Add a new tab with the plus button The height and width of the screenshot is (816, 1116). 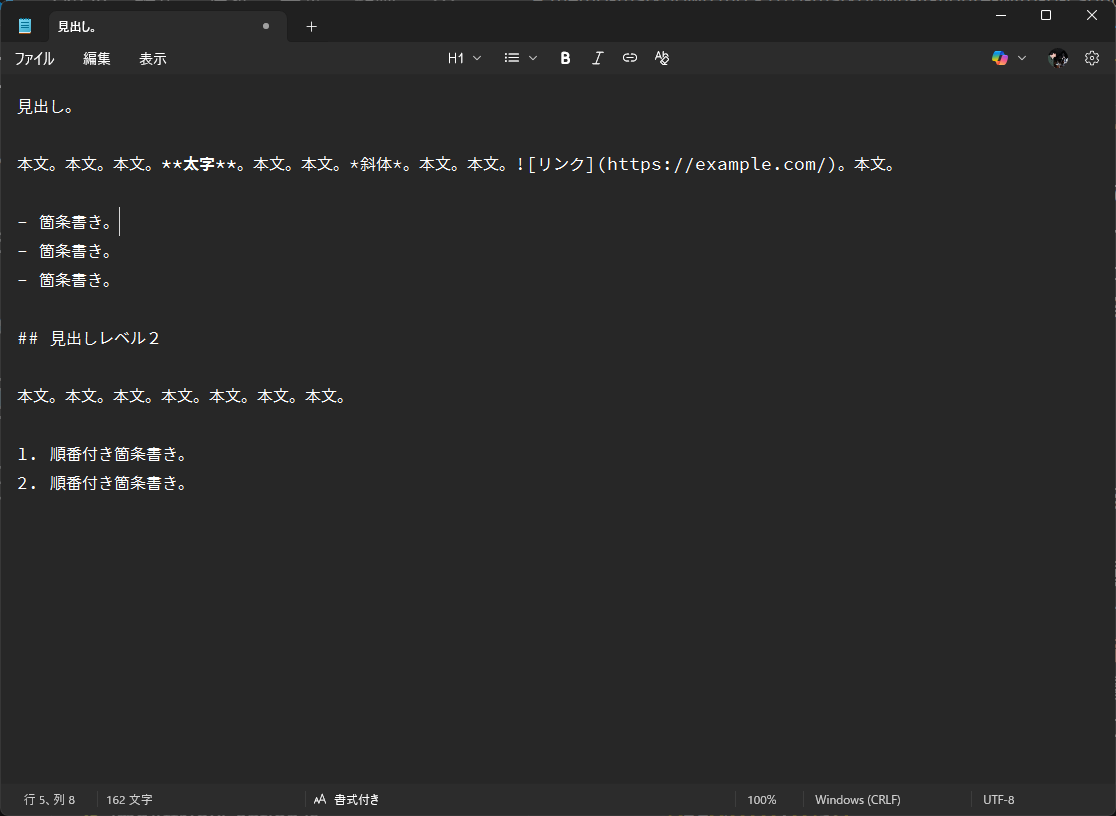(311, 26)
